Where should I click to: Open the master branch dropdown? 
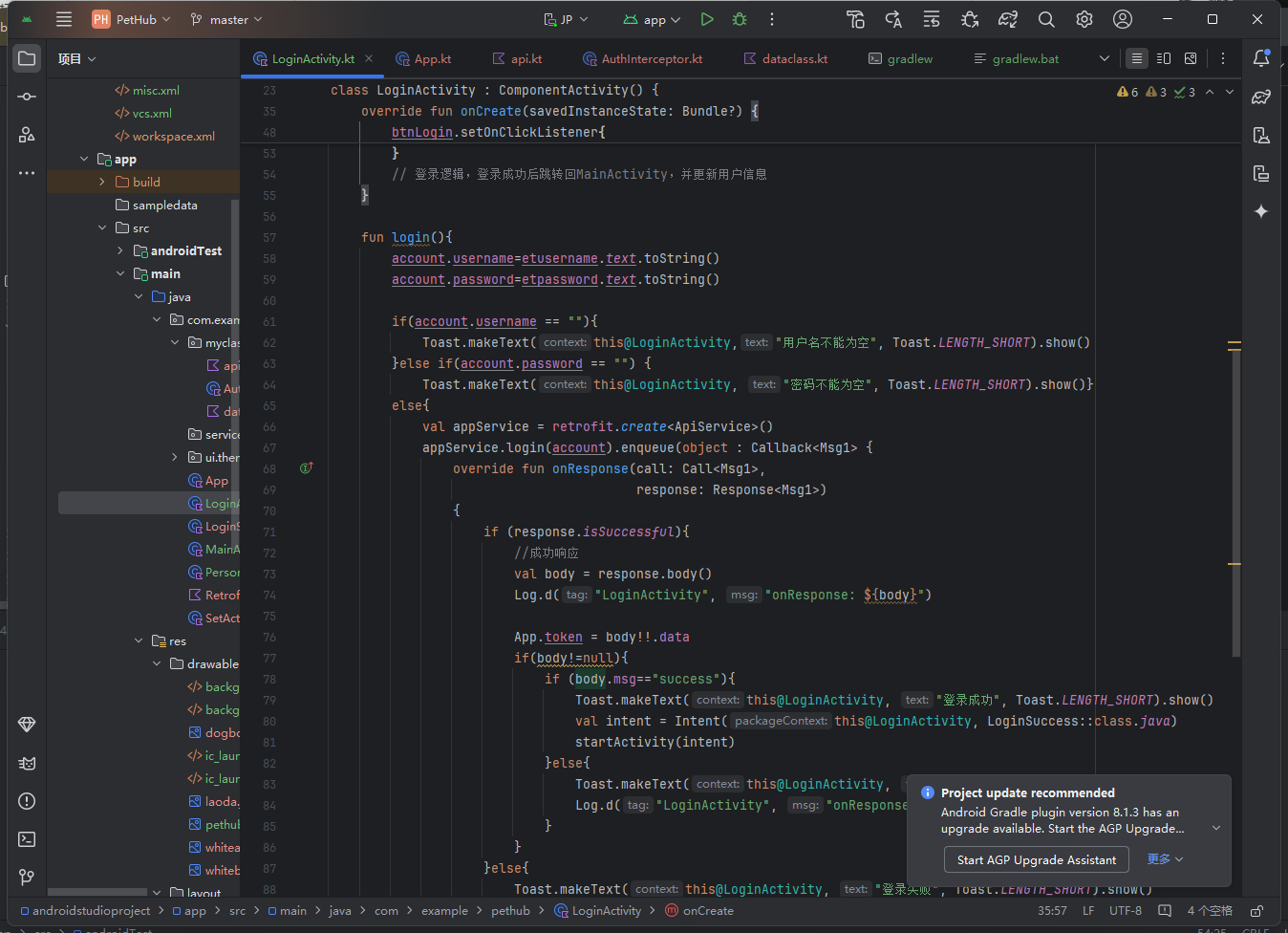click(226, 19)
